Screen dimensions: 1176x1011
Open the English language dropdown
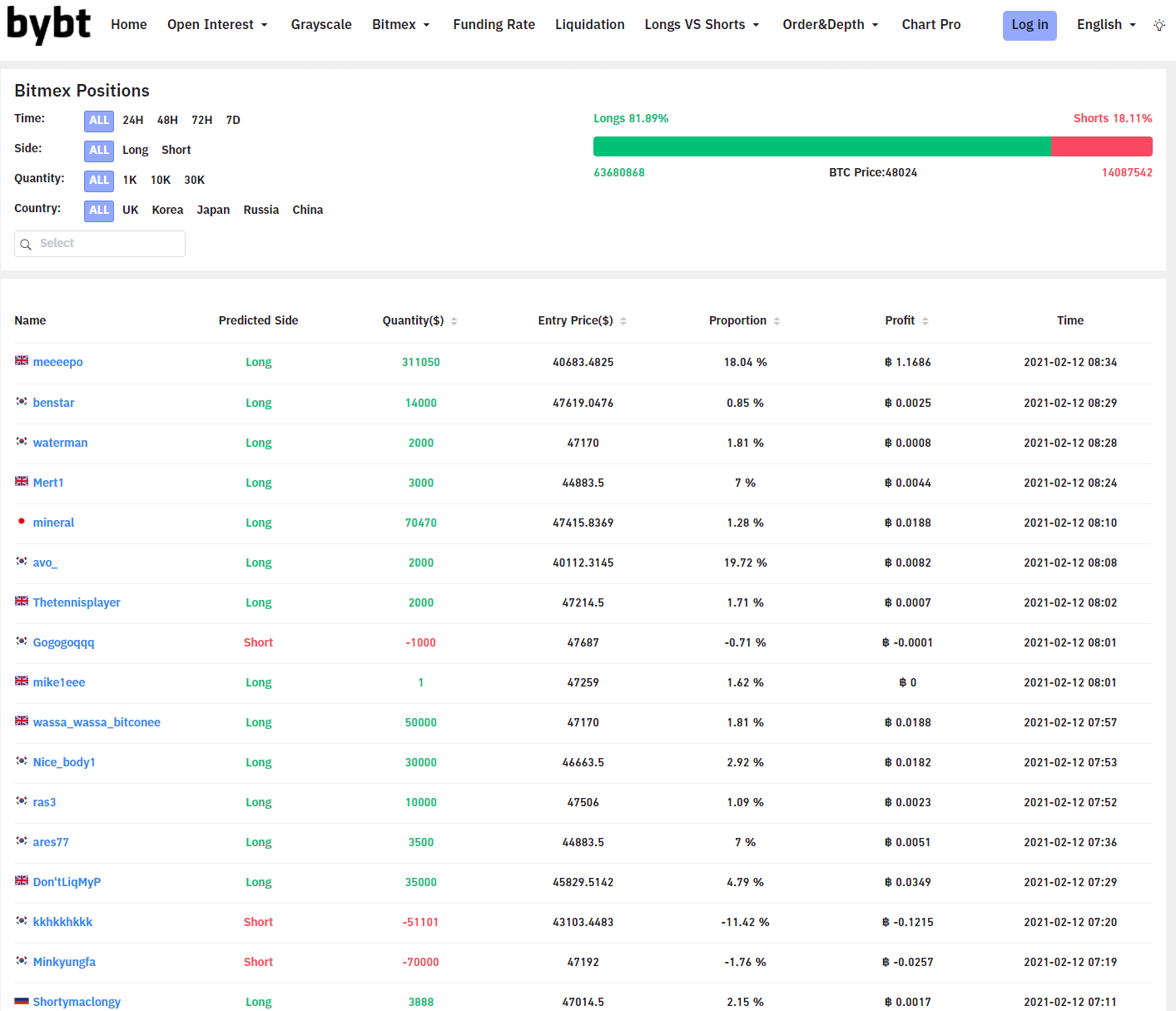1106,25
